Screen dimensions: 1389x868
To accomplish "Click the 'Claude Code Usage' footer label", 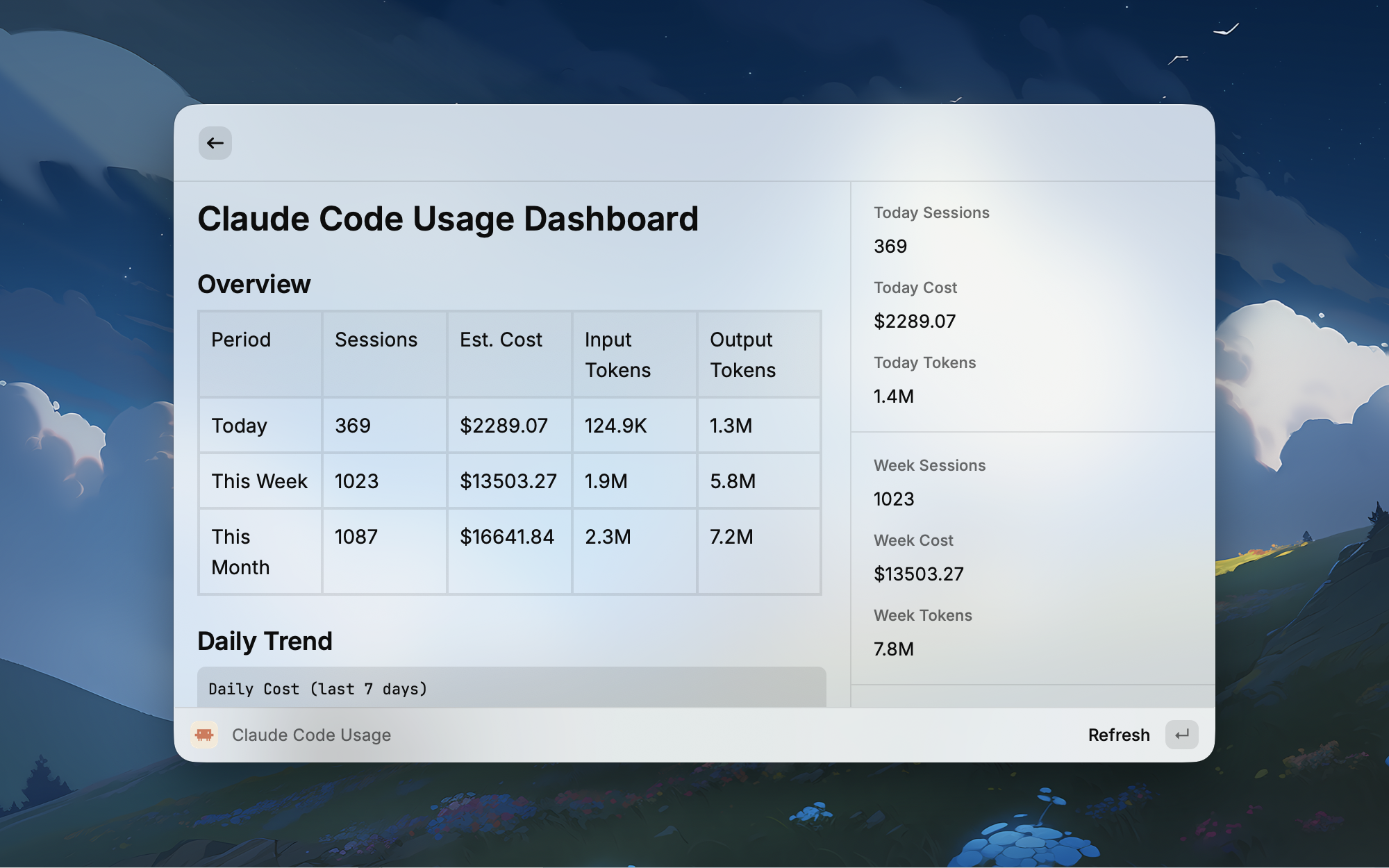I will (x=311, y=735).
